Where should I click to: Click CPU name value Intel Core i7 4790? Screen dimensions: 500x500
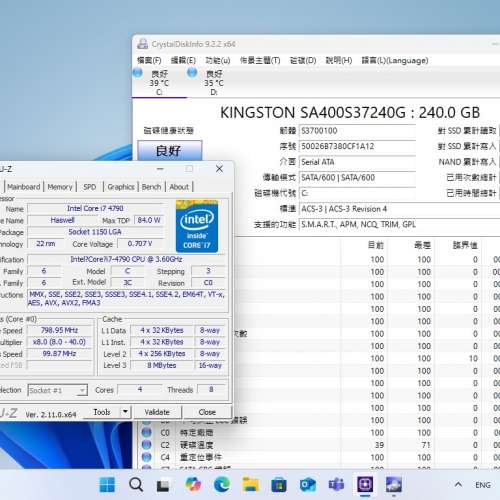click(95, 209)
